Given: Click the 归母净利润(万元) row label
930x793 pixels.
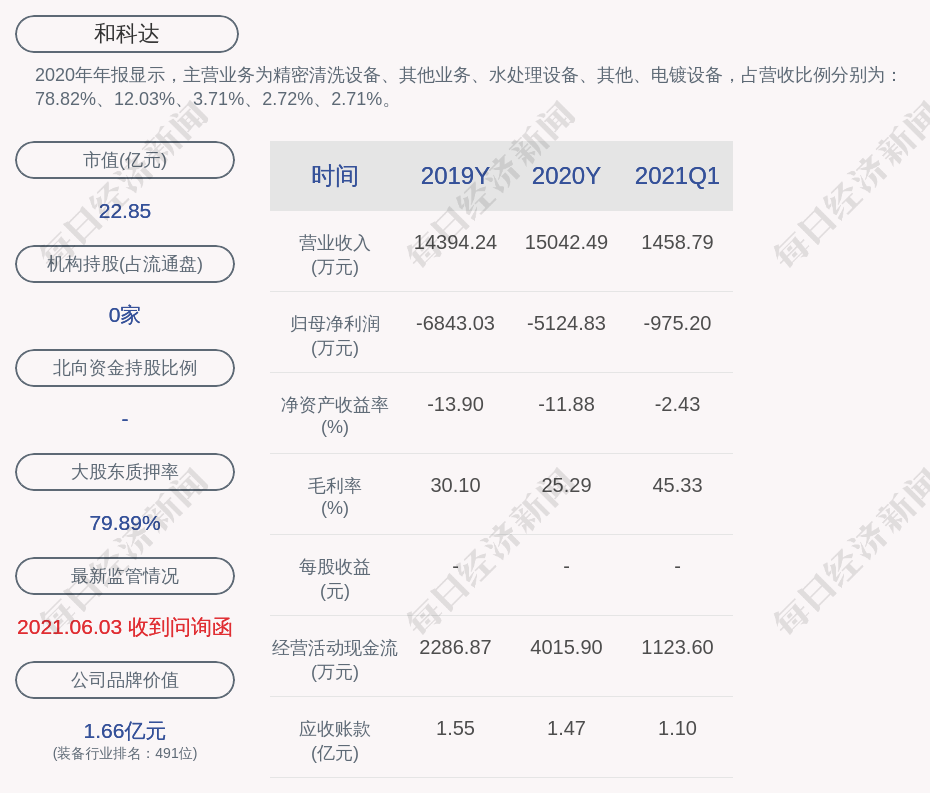Looking at the screenshot, I should [x=335, y=336].
